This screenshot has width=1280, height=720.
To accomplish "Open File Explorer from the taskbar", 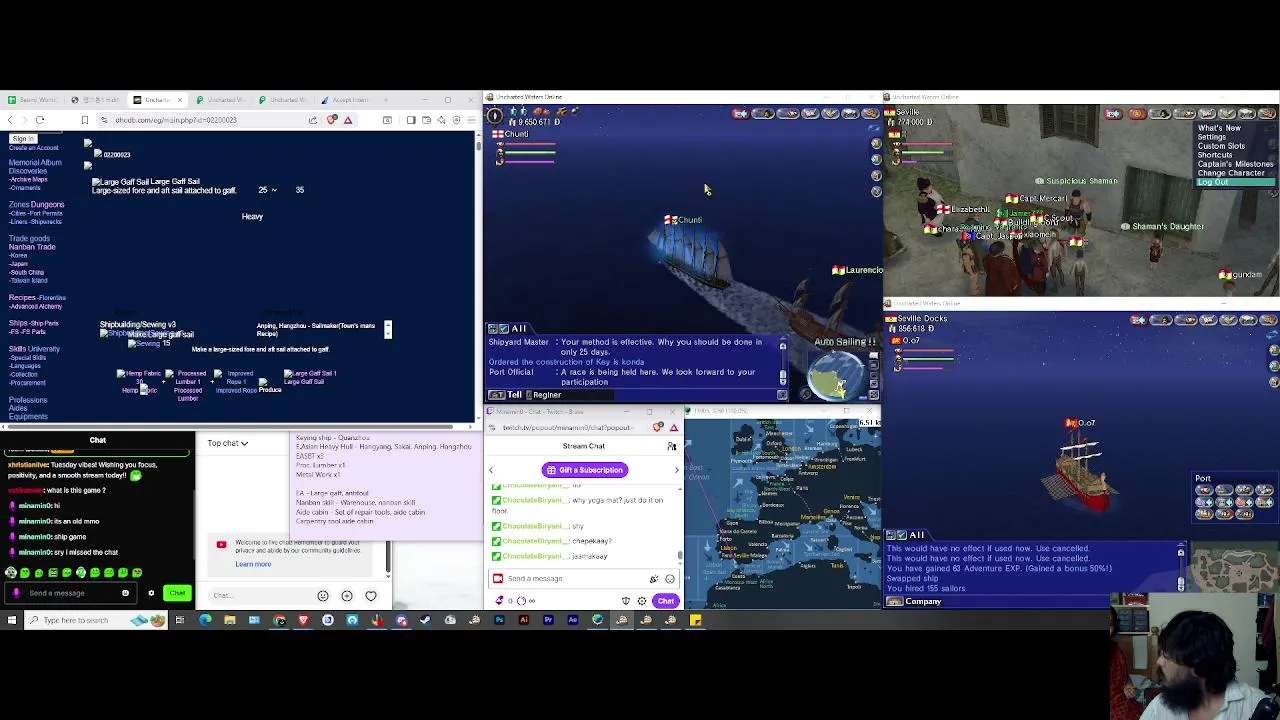I will 230,620.
